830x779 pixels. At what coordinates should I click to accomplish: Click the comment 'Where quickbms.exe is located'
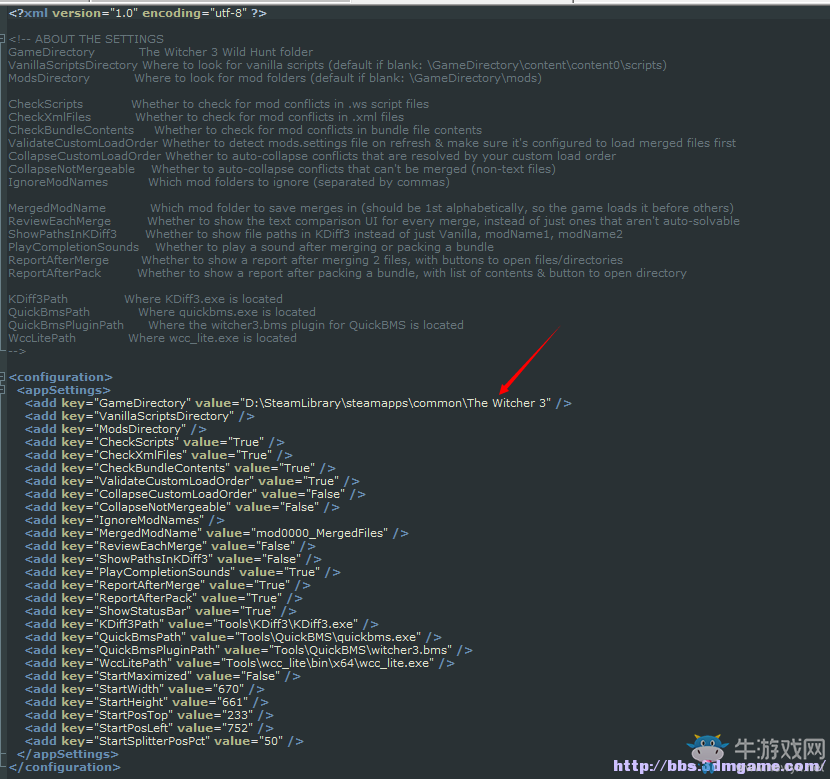pos(227,312)
